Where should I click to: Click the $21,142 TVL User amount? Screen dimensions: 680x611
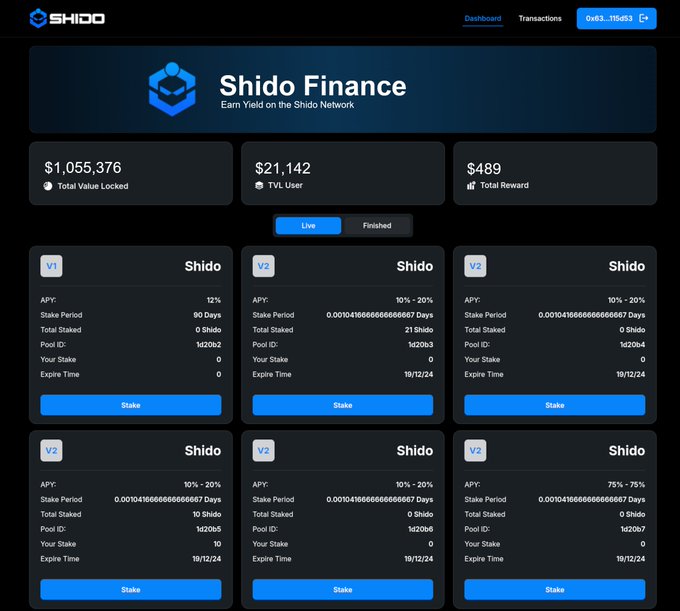[x=283, y=168]
